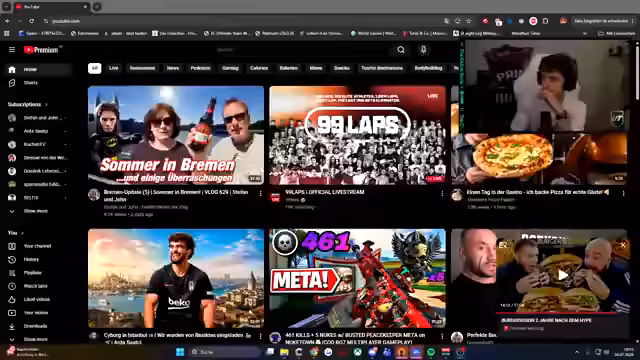
Task: Click the miniplayer red progress bar
Action: (556, 313)
